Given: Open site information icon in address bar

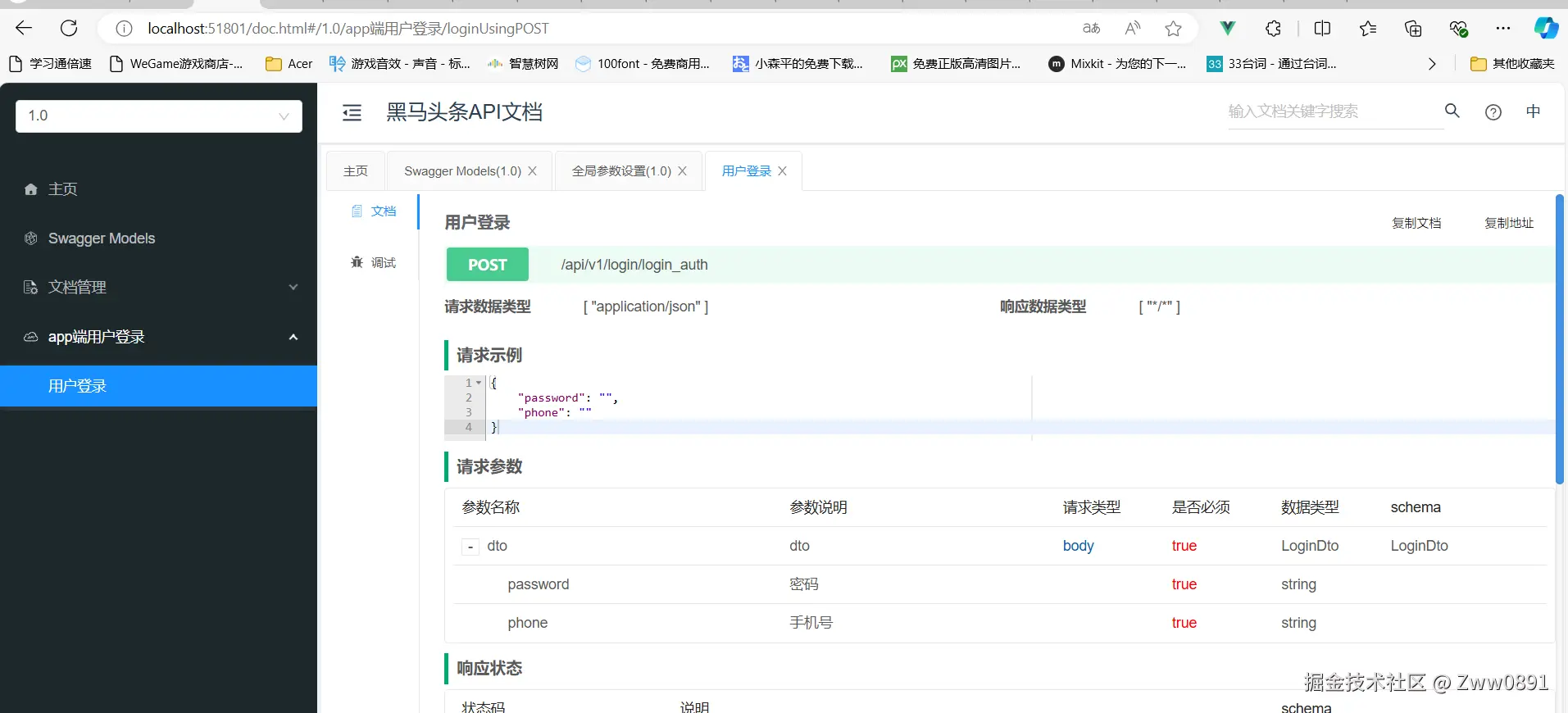Looking at the screenshot, I should click(124, 29).
